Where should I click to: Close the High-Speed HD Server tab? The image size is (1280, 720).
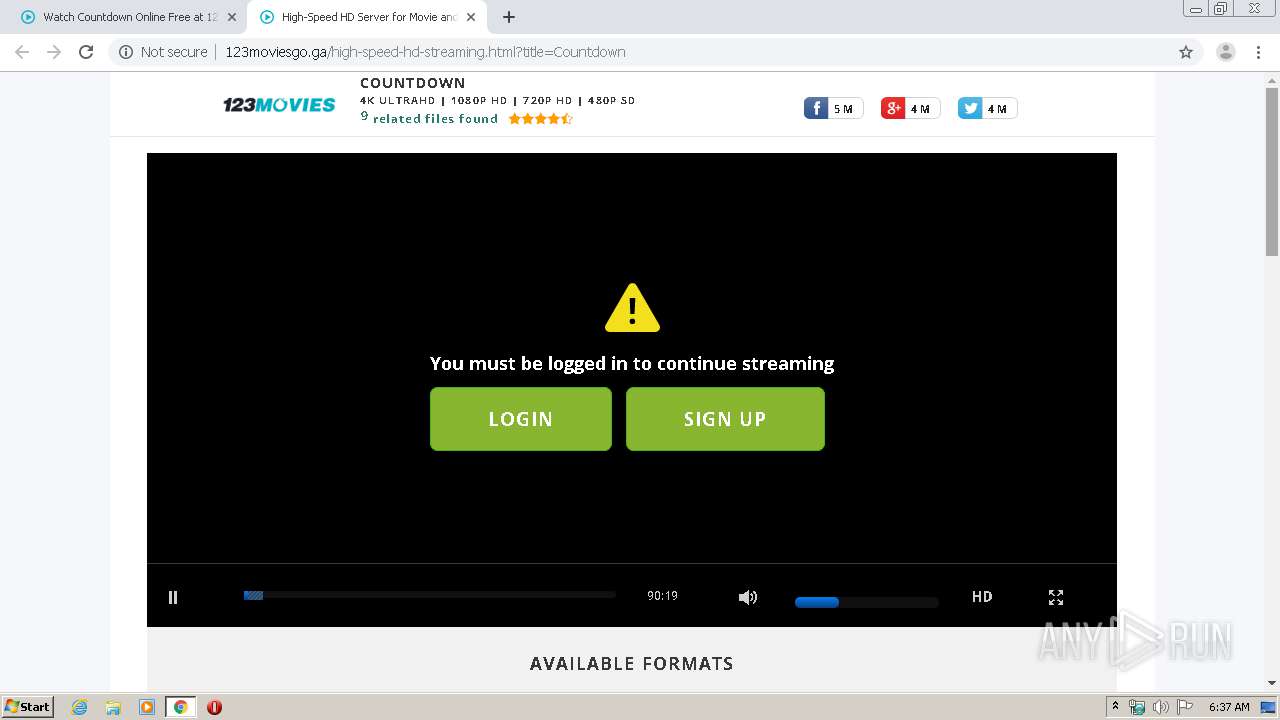point(470,17)
